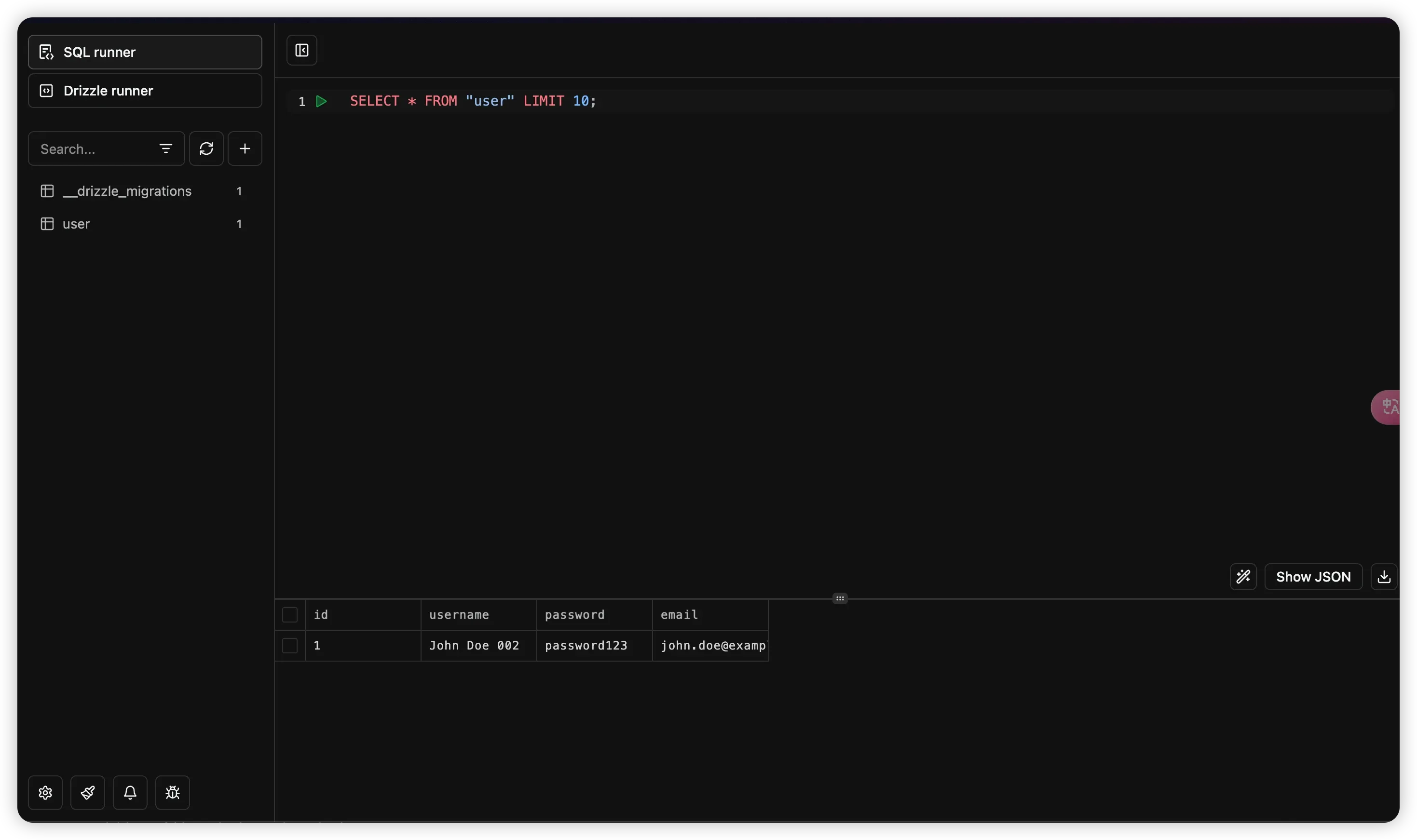Grab the results panel resize handle
This screenshot has width=1417, height=840.
[x=840, y=598]
